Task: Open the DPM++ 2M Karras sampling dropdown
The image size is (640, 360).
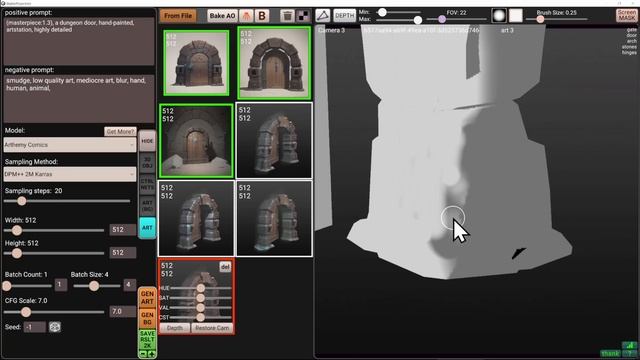Action: pyautogui.click(x=70, y=174)
